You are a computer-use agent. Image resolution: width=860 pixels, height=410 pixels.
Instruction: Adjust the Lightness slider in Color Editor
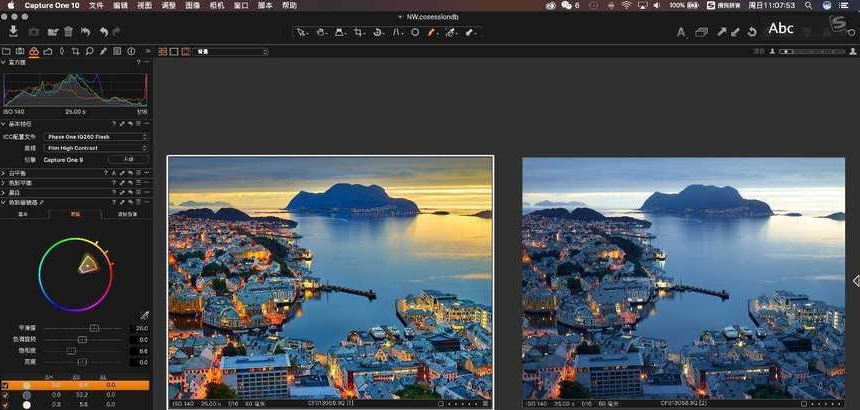[x=82, y=362]
